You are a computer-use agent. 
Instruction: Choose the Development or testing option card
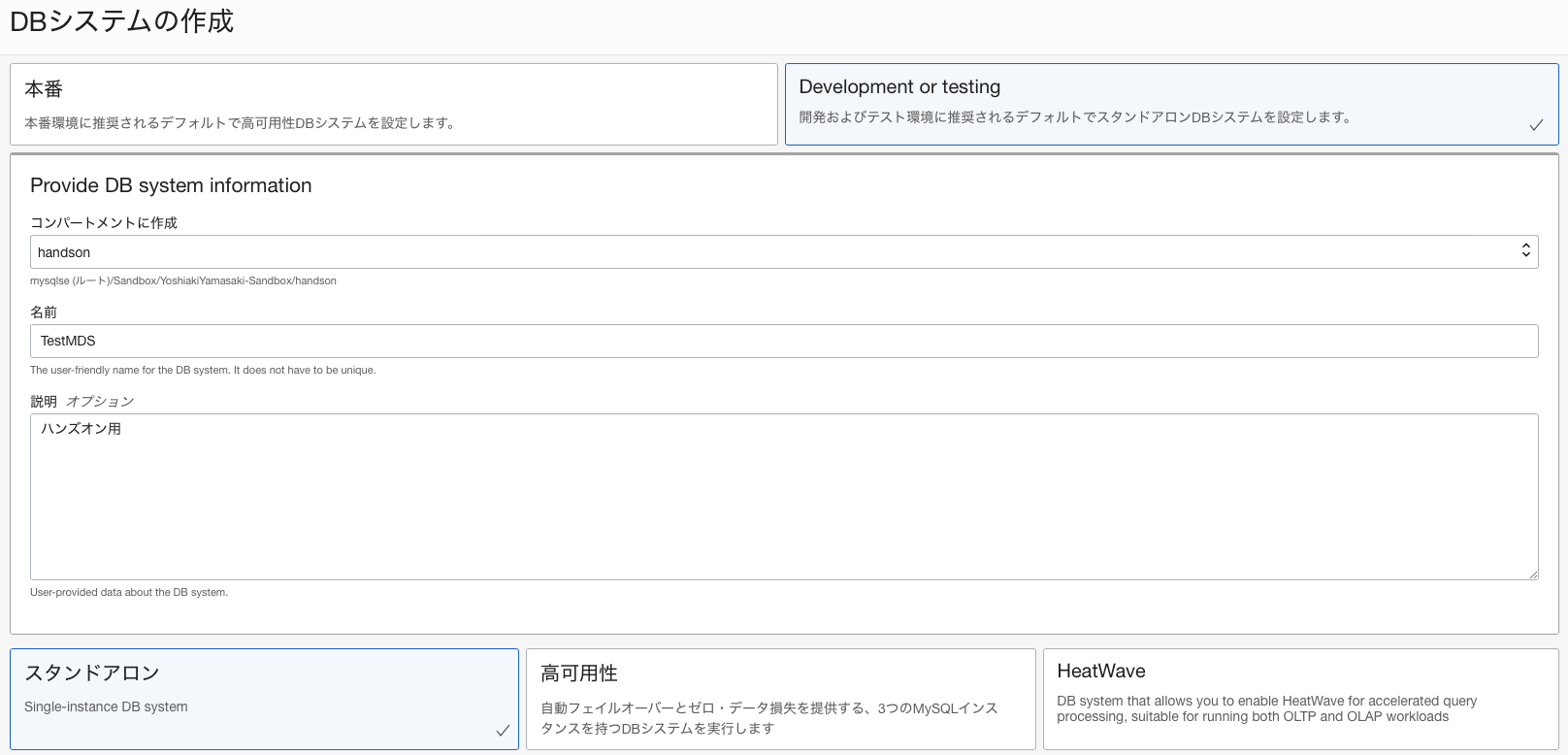pyautogui.click(x=1170, y=104)
